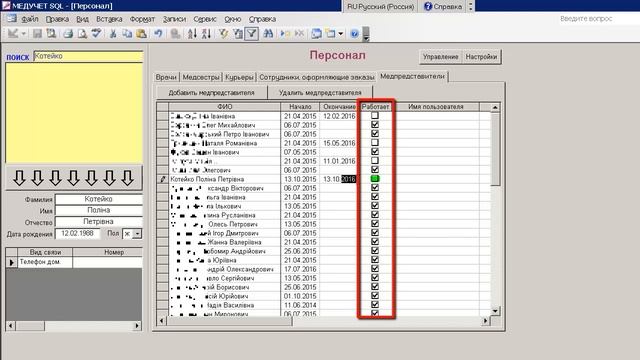Image resolution: width=640 pixels, height=360 pixels.
Task: Open print preview from the toolbar
Action: click(82, 33)
